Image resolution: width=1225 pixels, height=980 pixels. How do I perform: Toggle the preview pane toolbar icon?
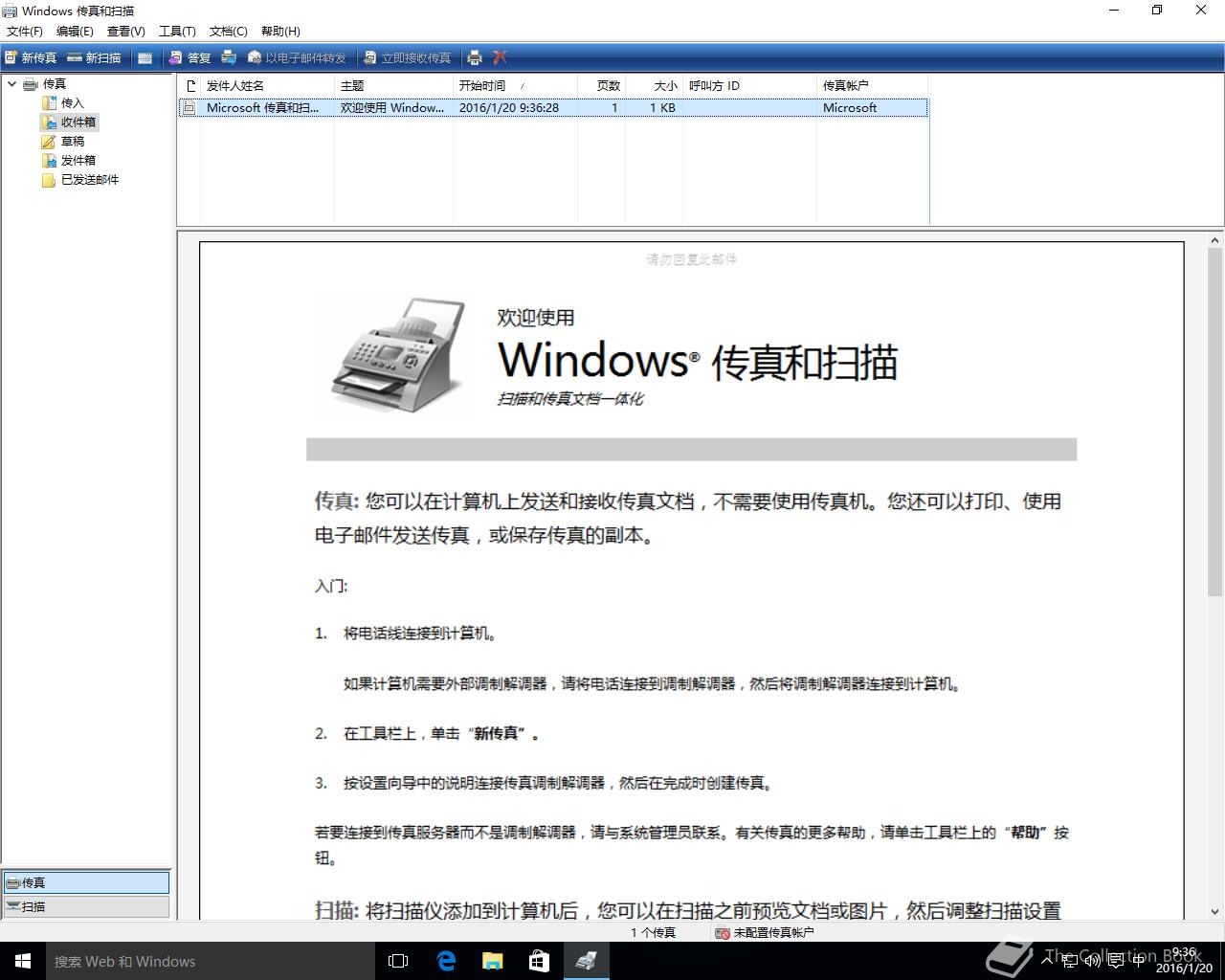click(x=145, y=57)
